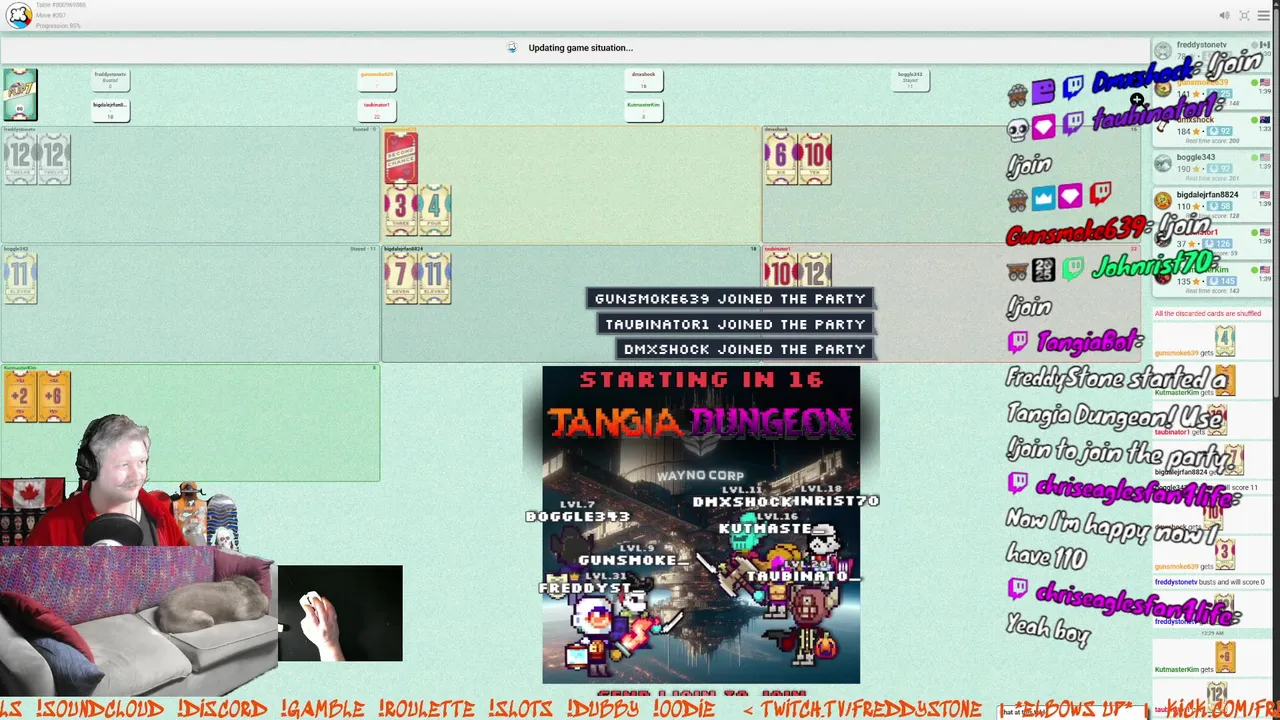
Task: Click 'DMXSHOCK JOINED THE PARTY' banner
Action: [745, 349]
